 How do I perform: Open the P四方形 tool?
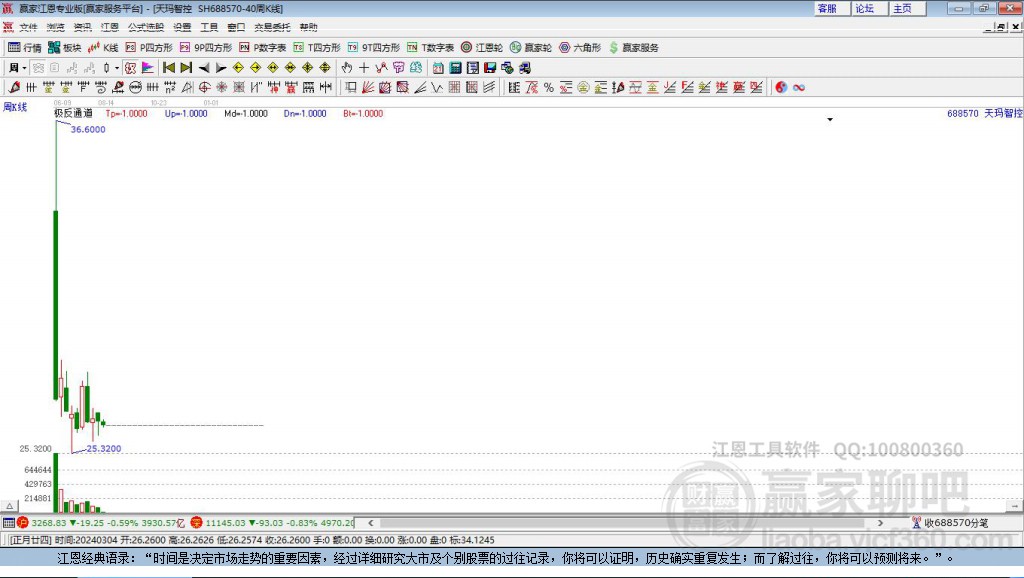tap(149, 48)
